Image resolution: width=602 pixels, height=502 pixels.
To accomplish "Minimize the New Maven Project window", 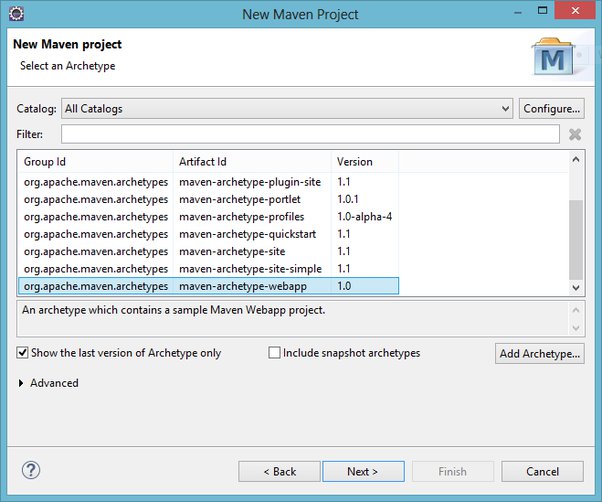I will pos(518,12).
